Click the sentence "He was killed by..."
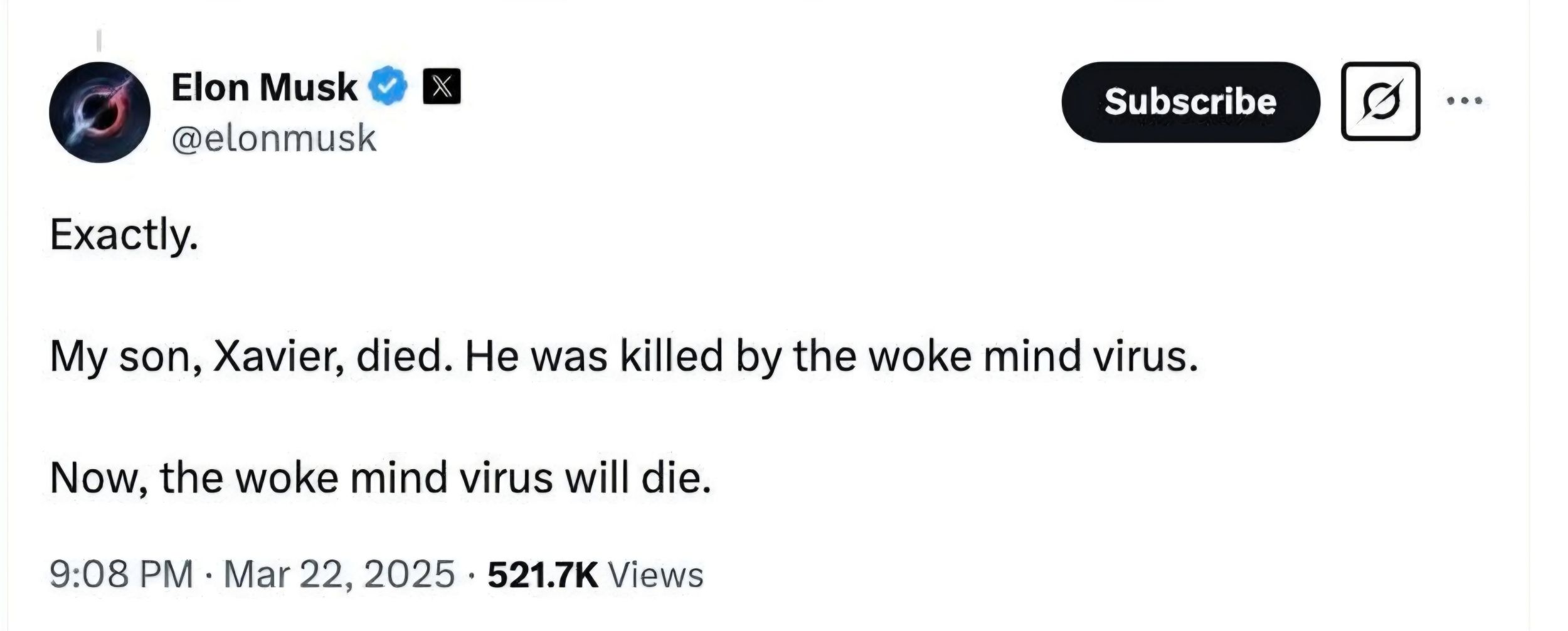Image resolution: width=1568 pixels, height=631 pixels. (831, 356)
